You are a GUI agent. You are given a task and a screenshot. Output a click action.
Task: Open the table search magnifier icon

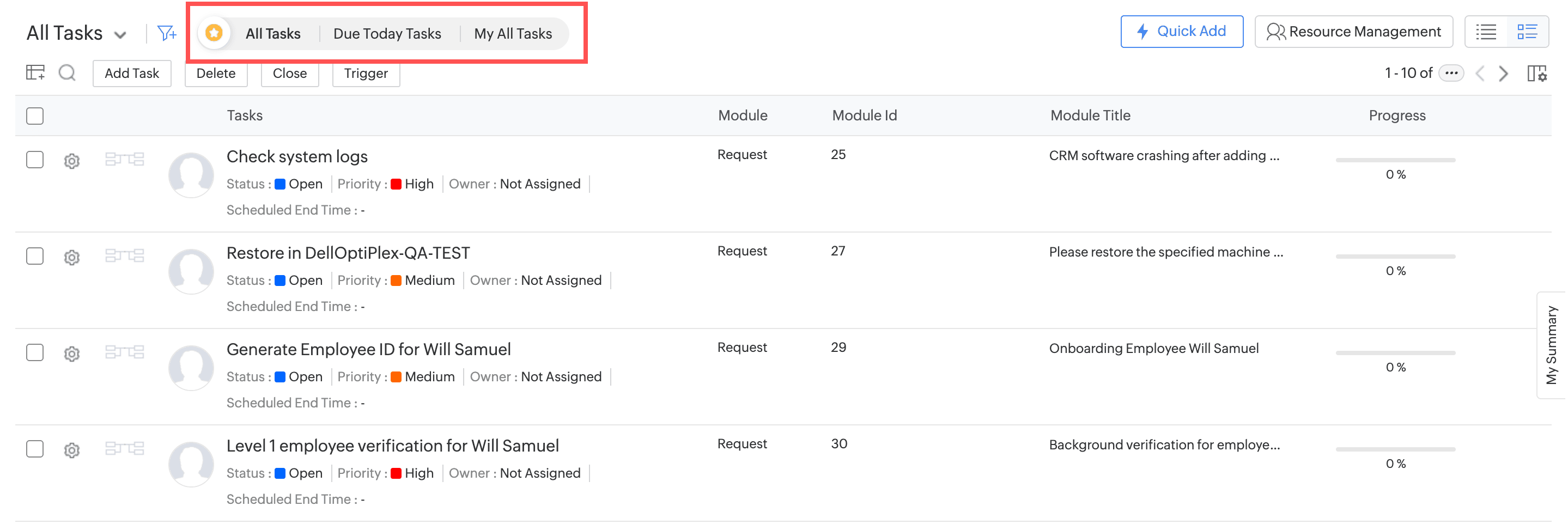coord(67,73)
